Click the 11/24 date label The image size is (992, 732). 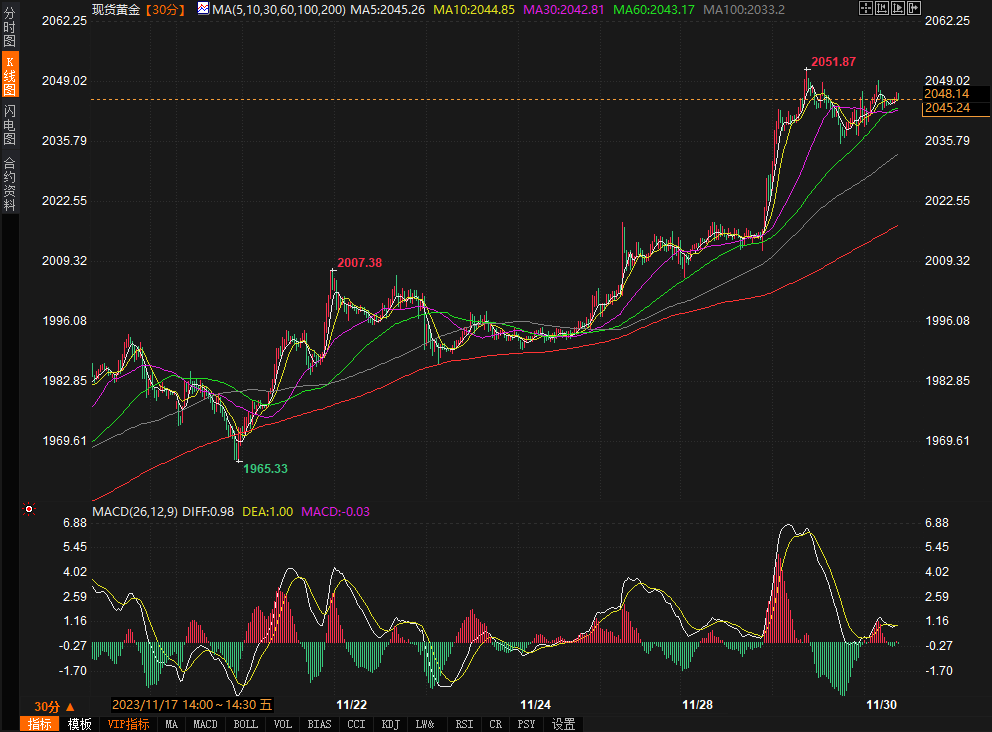(x=535, y=705)
